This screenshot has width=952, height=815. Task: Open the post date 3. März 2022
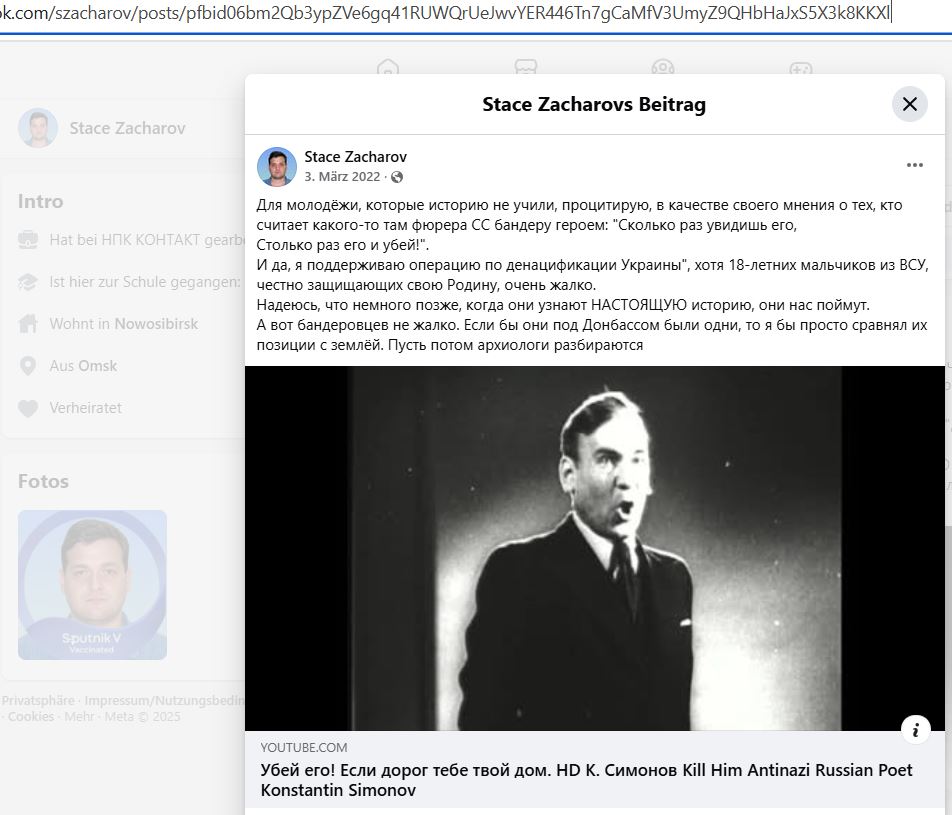point(342,177)
